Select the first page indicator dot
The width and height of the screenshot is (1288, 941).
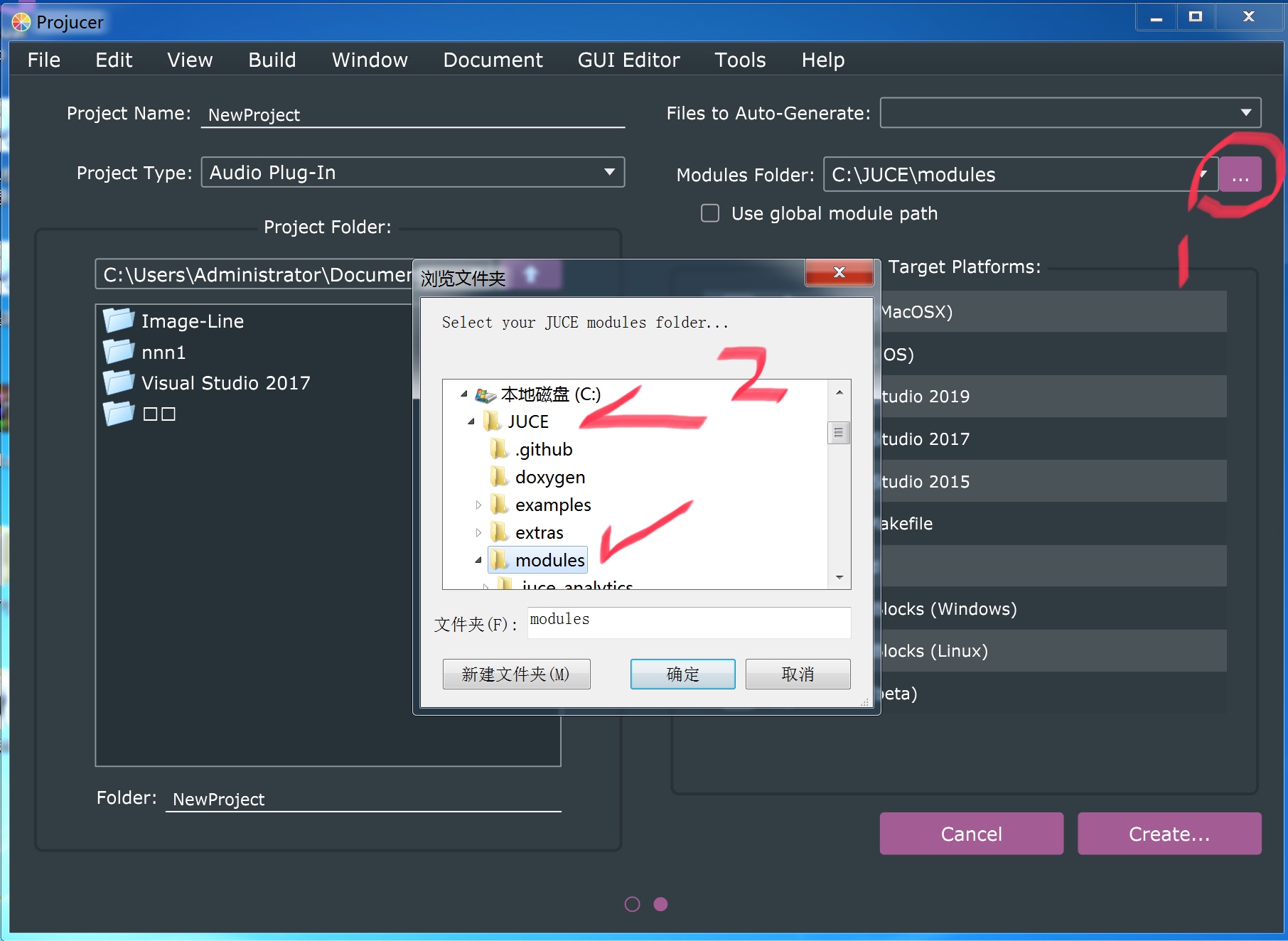[x=632, y=904]
